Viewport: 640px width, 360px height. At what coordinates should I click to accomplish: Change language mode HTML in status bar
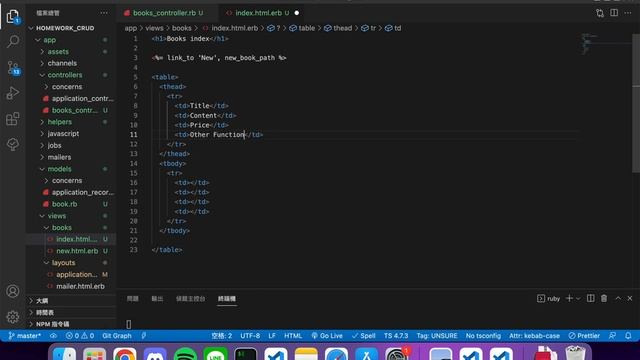293,336
